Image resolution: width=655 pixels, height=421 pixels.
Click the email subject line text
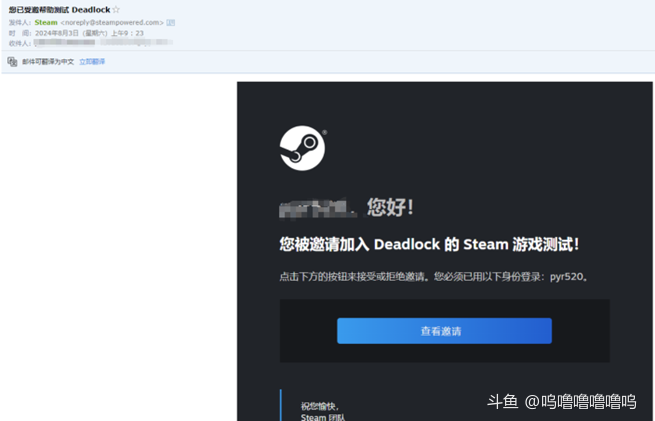58,10
